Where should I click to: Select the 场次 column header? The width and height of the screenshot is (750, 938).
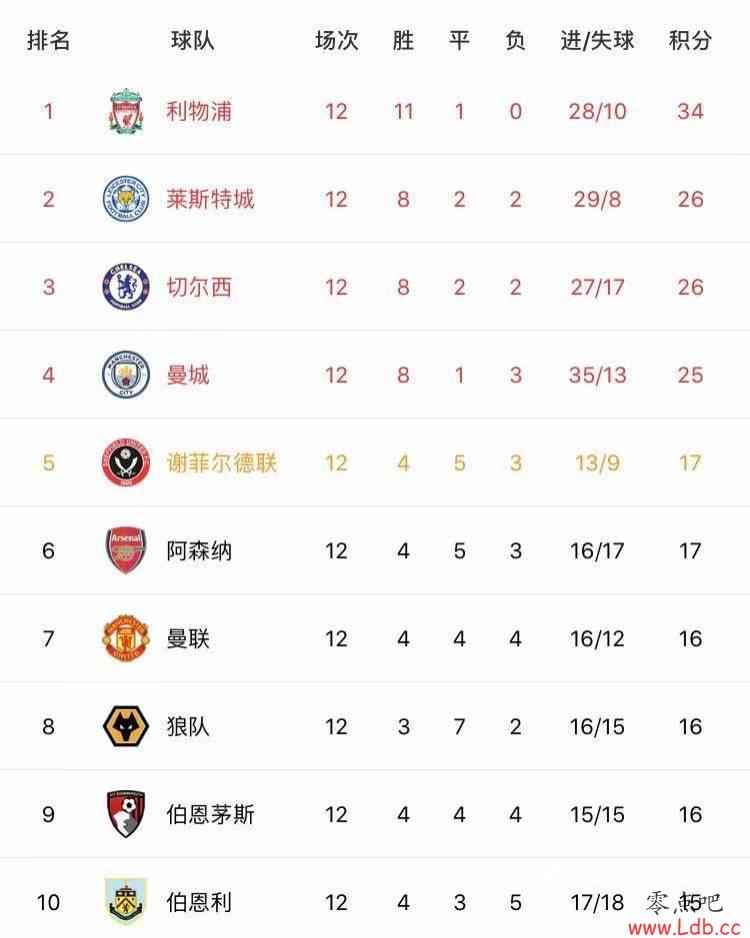tap(336, 40)
